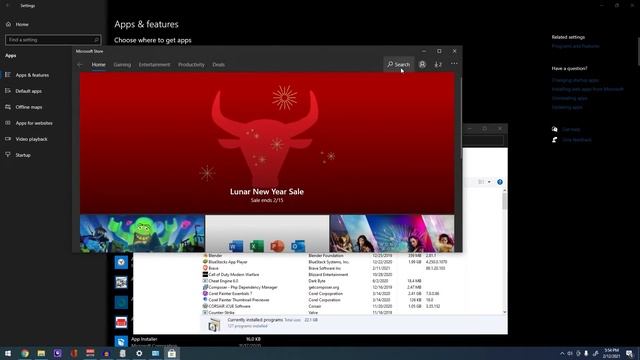The height and width of the screenshot is (360, 640).
Task: Open Downloads and updates icon in Microsoft Store
Action: point(438,64)
